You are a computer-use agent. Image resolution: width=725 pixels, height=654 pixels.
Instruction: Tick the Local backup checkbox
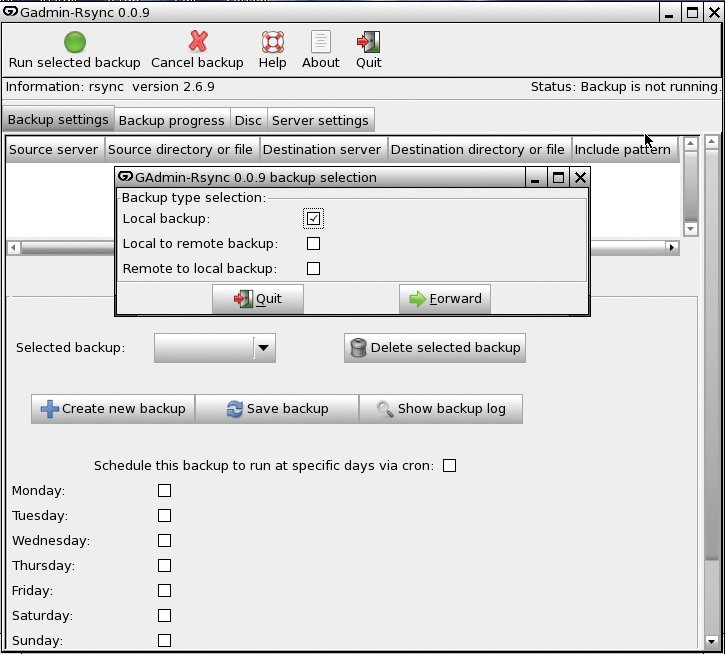(x=313, y=218)
